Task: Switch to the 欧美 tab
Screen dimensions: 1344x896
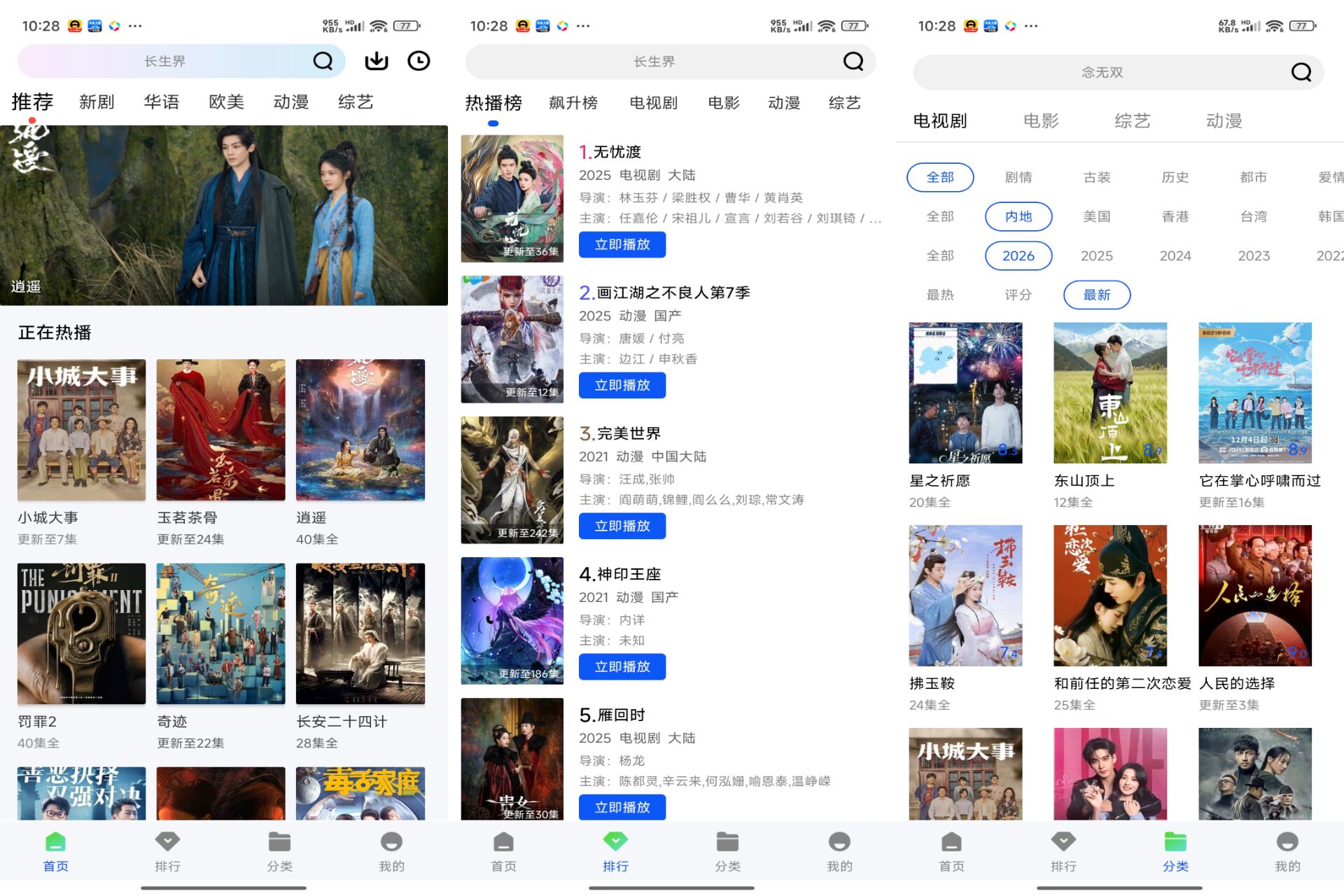Action: click(225, 102)
